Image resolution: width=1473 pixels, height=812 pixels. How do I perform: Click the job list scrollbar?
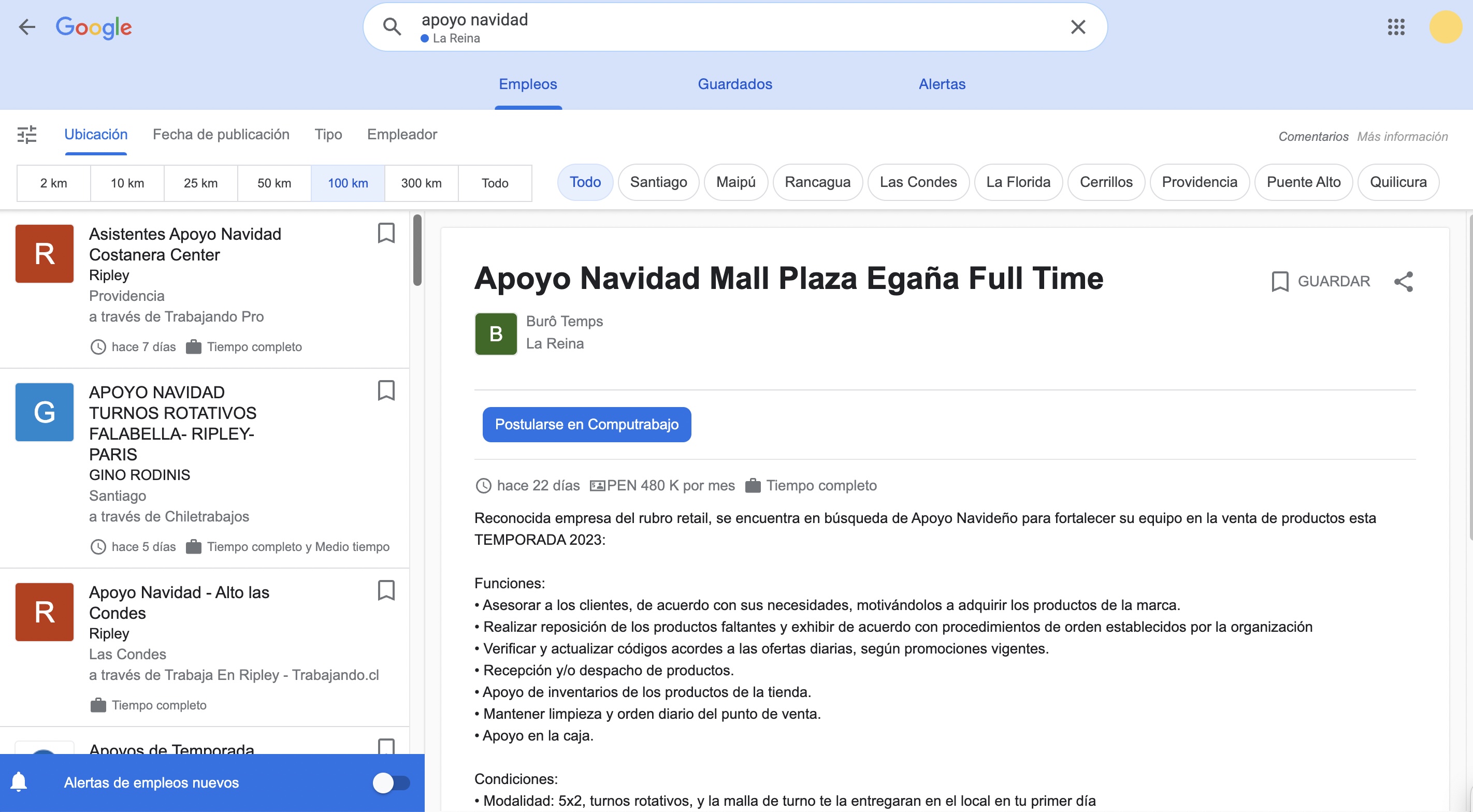417,250
